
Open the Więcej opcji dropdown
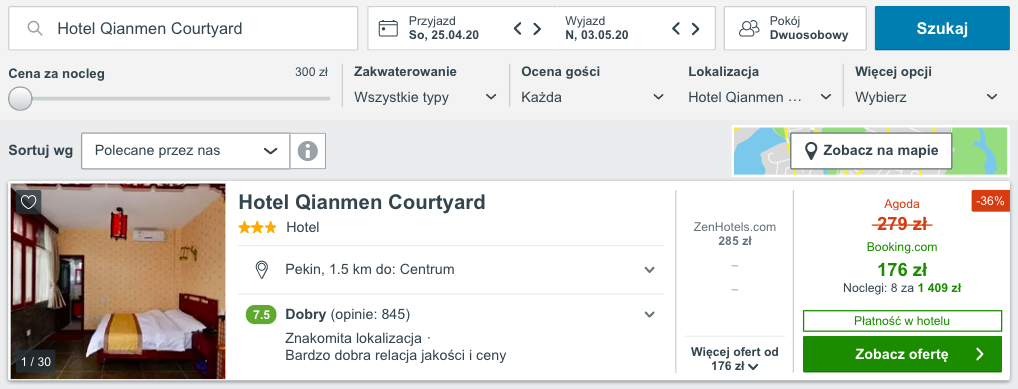[926, 97]
